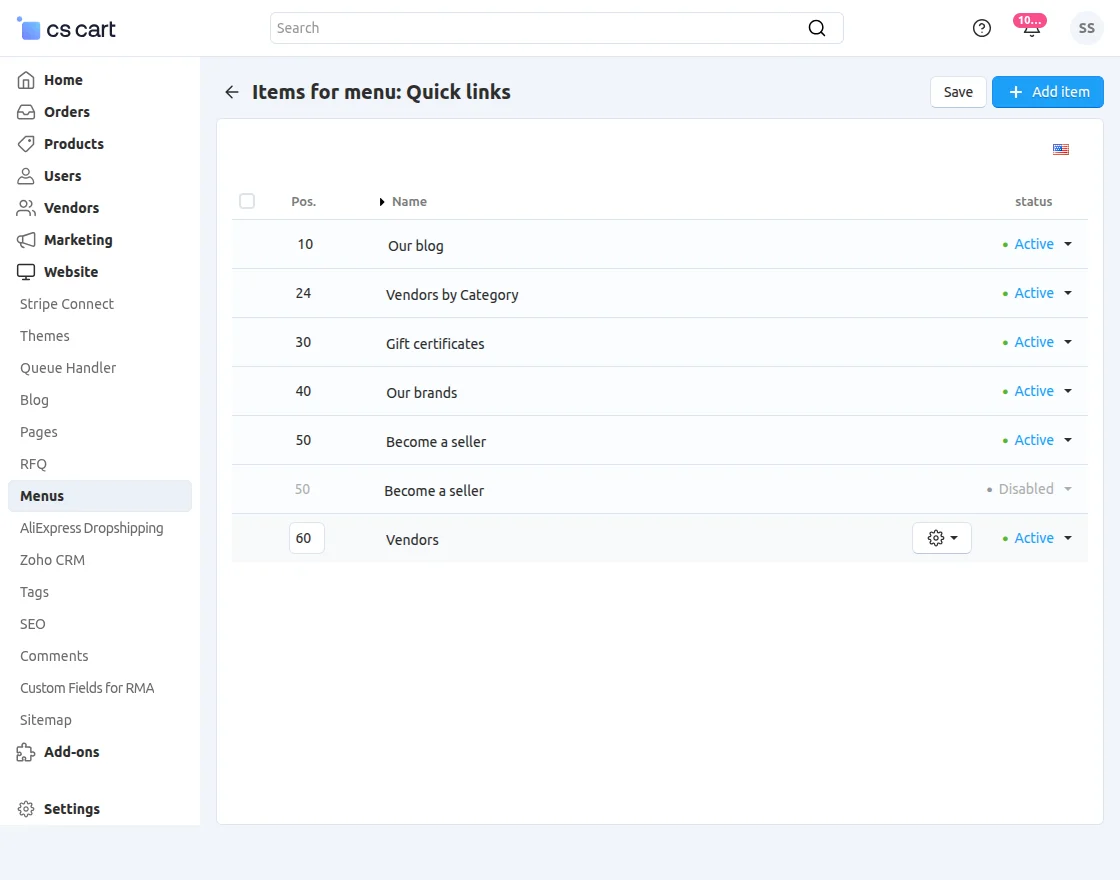Expand all items via Name header triangle

click(382, 202)
